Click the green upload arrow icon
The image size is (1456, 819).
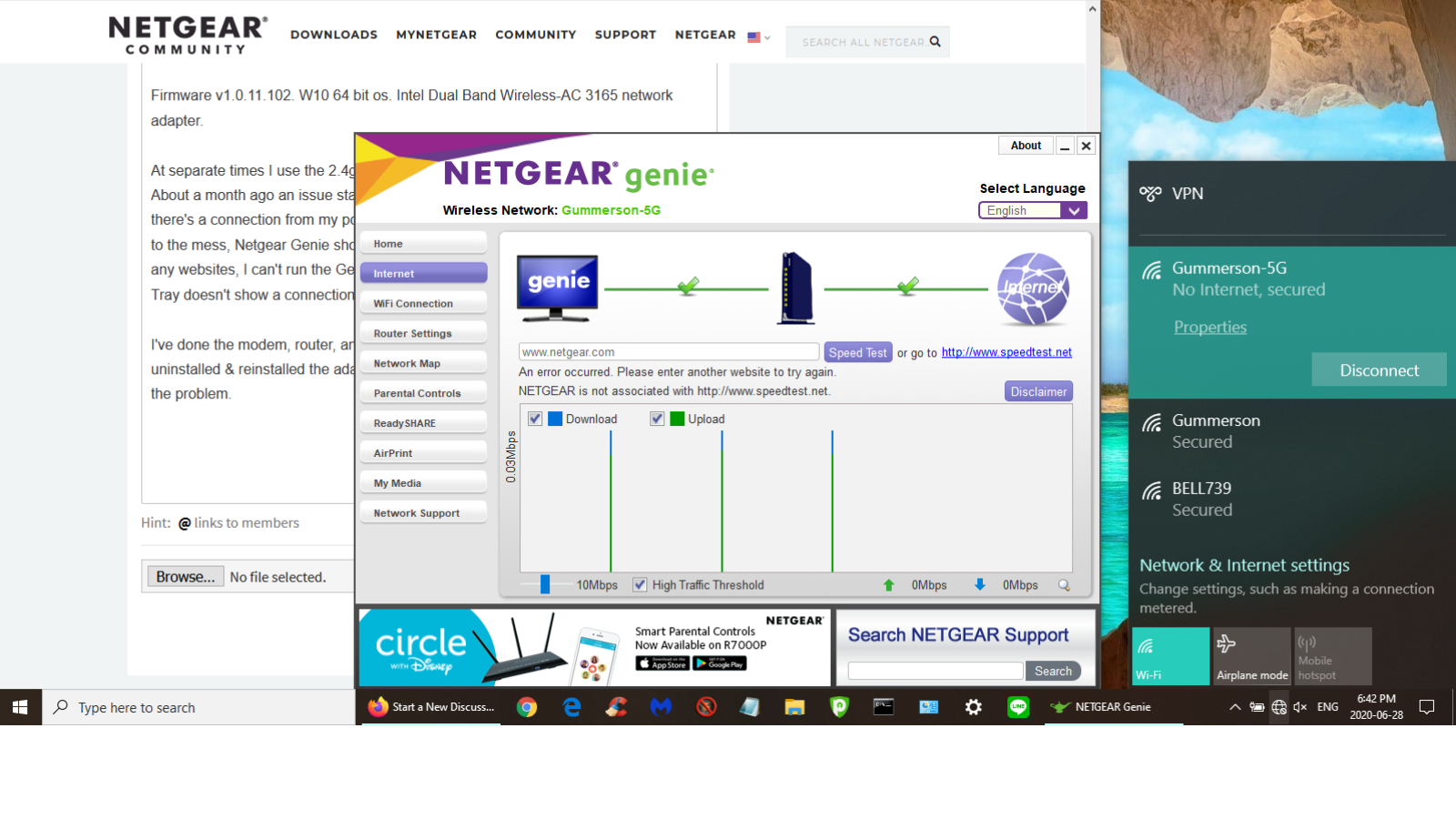[x=889, y=585]
